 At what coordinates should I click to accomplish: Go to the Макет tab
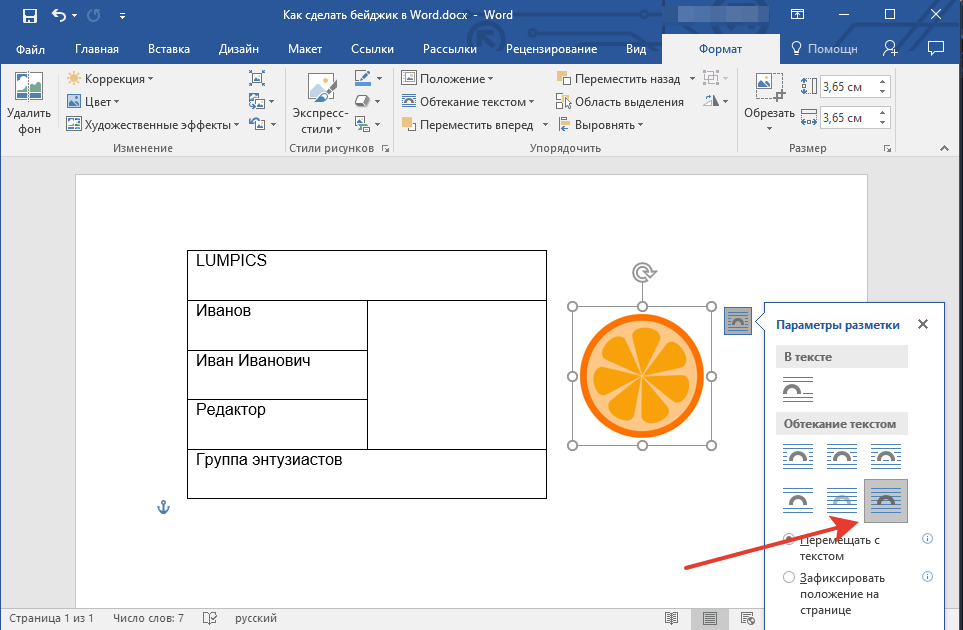pyautogui.click(x=305, y=49)
